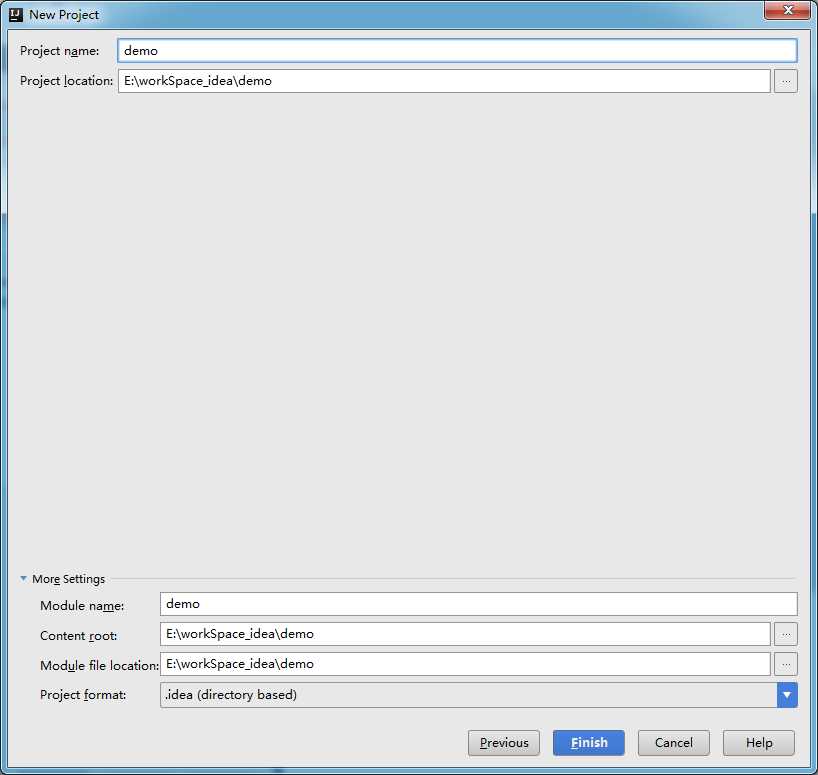
Task: Click the Project location label
Action: (66, 81)
